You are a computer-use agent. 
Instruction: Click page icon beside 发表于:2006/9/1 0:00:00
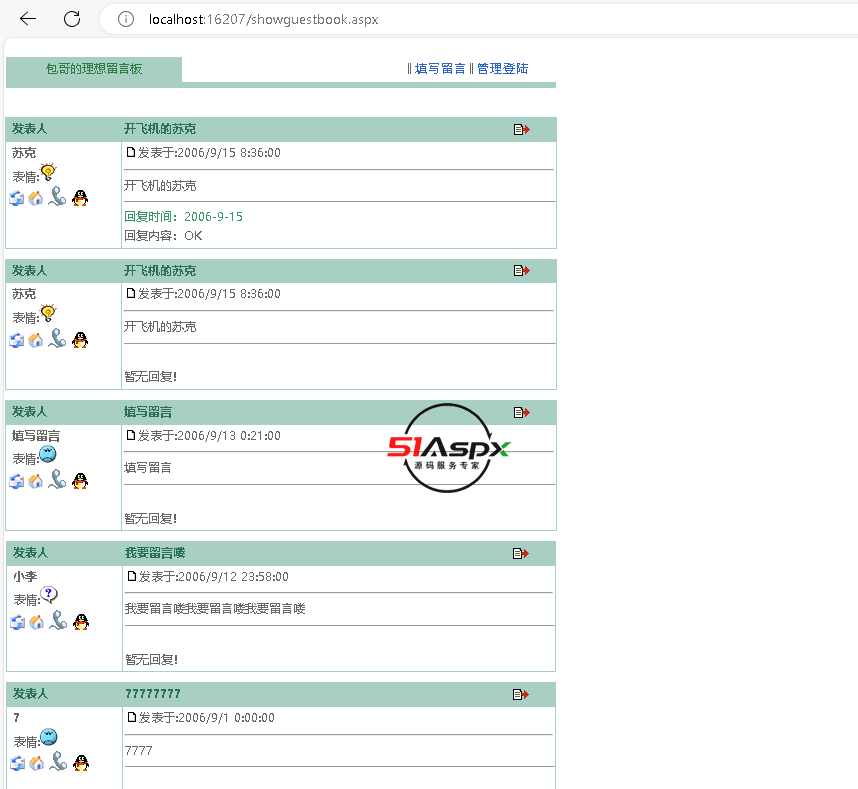point(131,717)
